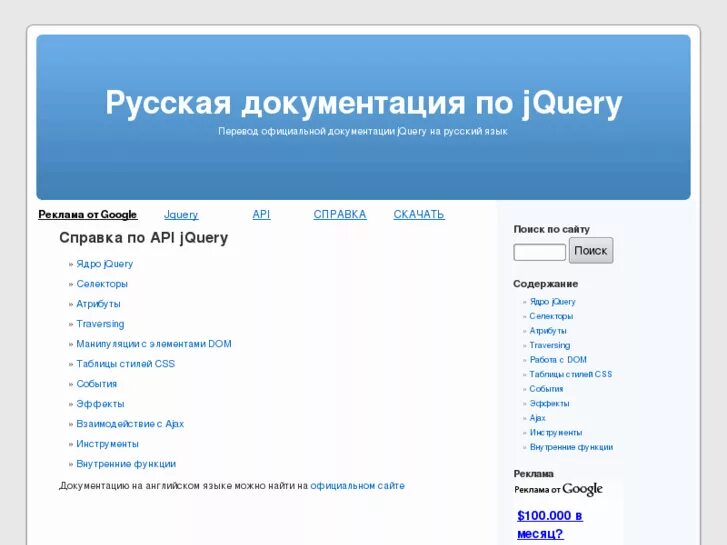
Task: Click the heading 'Справка по API jQuery'
Action: pyautogui.click(x=144, y=237)
